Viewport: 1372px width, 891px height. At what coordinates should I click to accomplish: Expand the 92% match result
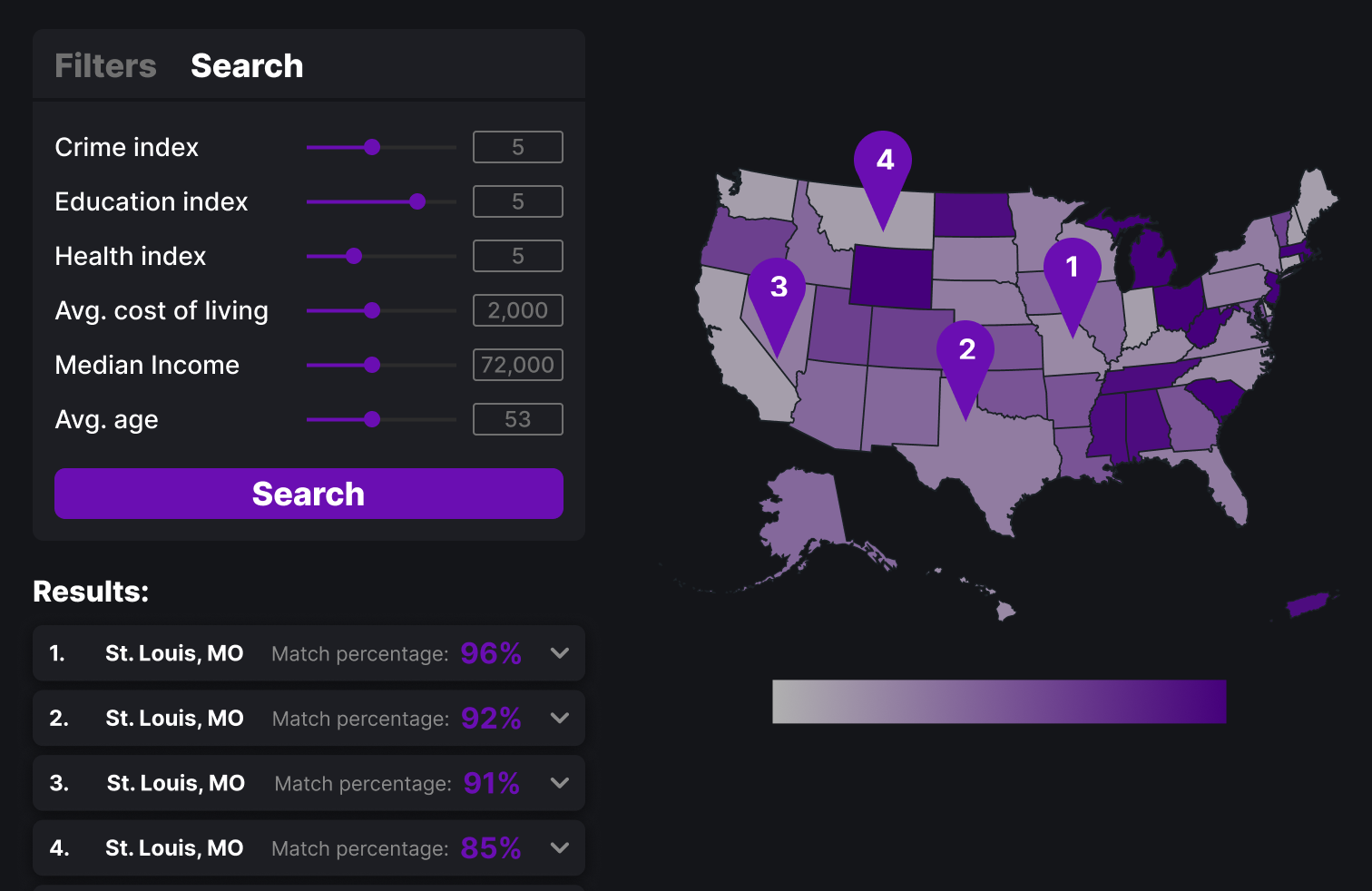560,719
